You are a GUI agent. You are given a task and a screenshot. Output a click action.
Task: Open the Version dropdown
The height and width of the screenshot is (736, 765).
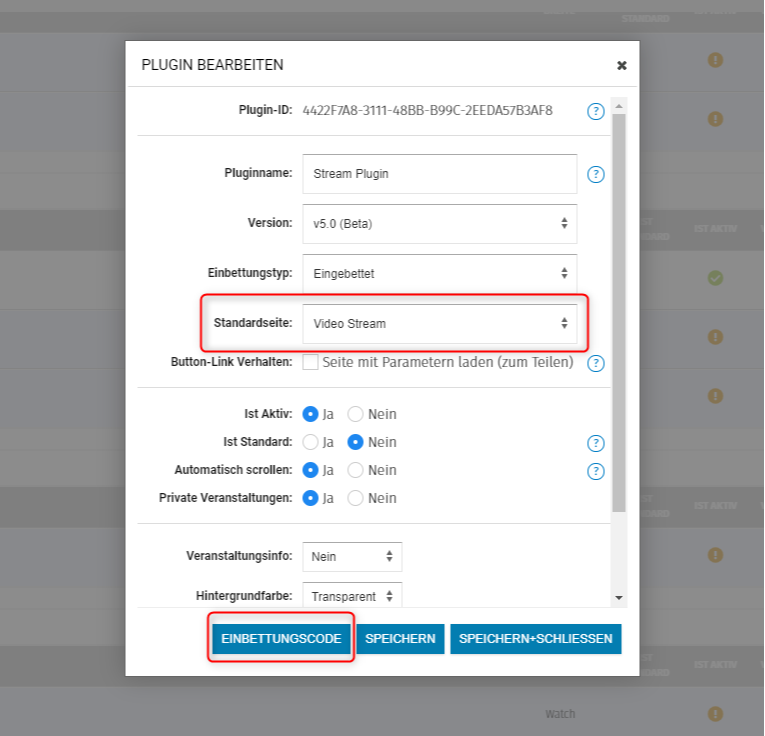click(x=439, y=224)
